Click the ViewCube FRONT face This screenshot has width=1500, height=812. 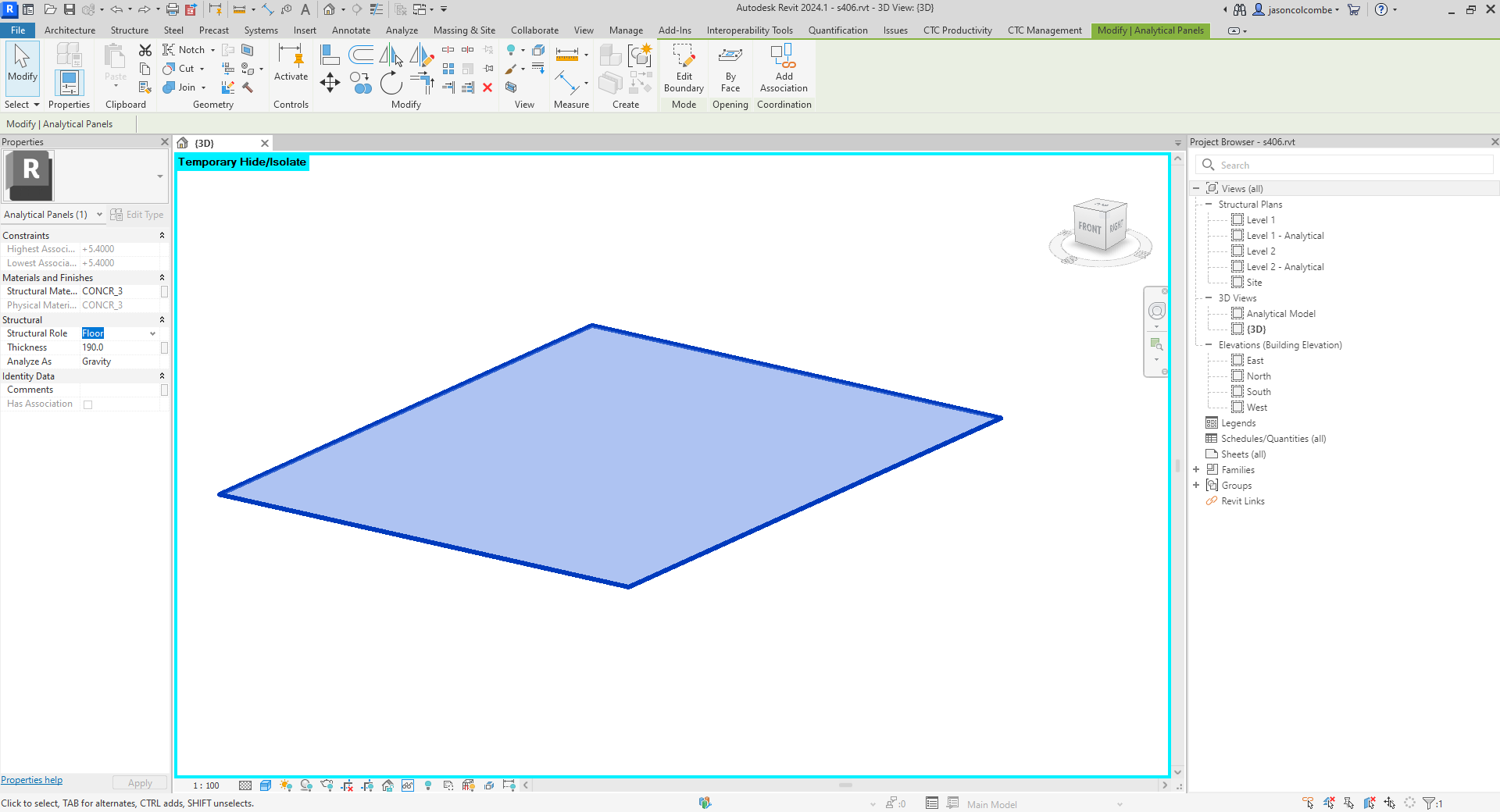tap(1089, 227)
